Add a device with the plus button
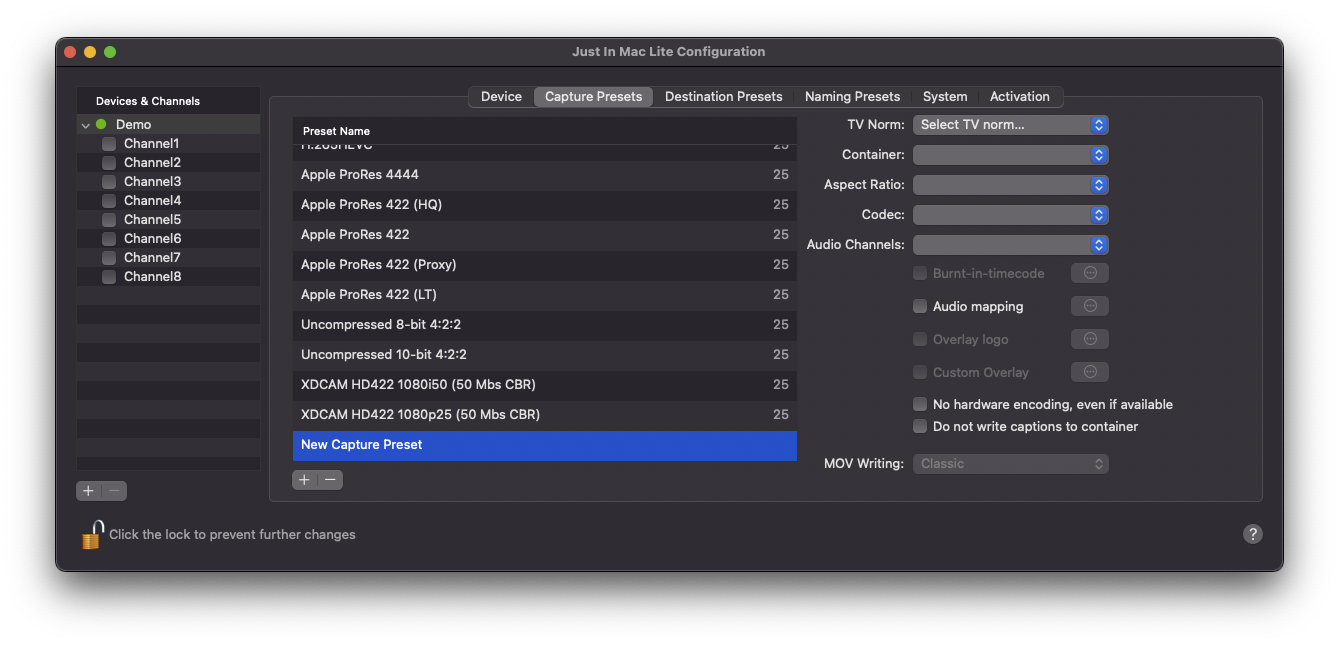 click(x=89, y=491)
